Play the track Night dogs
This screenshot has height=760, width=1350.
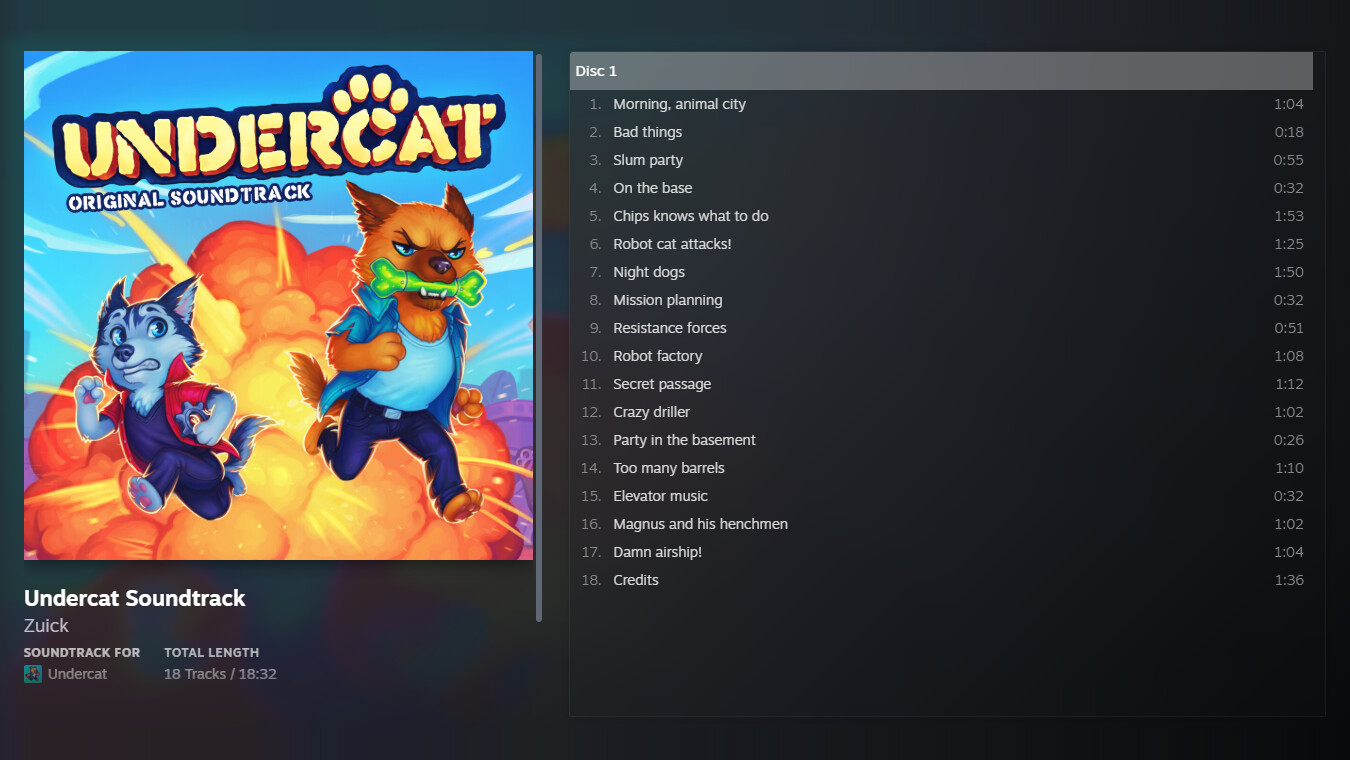(x=649, y=271)
